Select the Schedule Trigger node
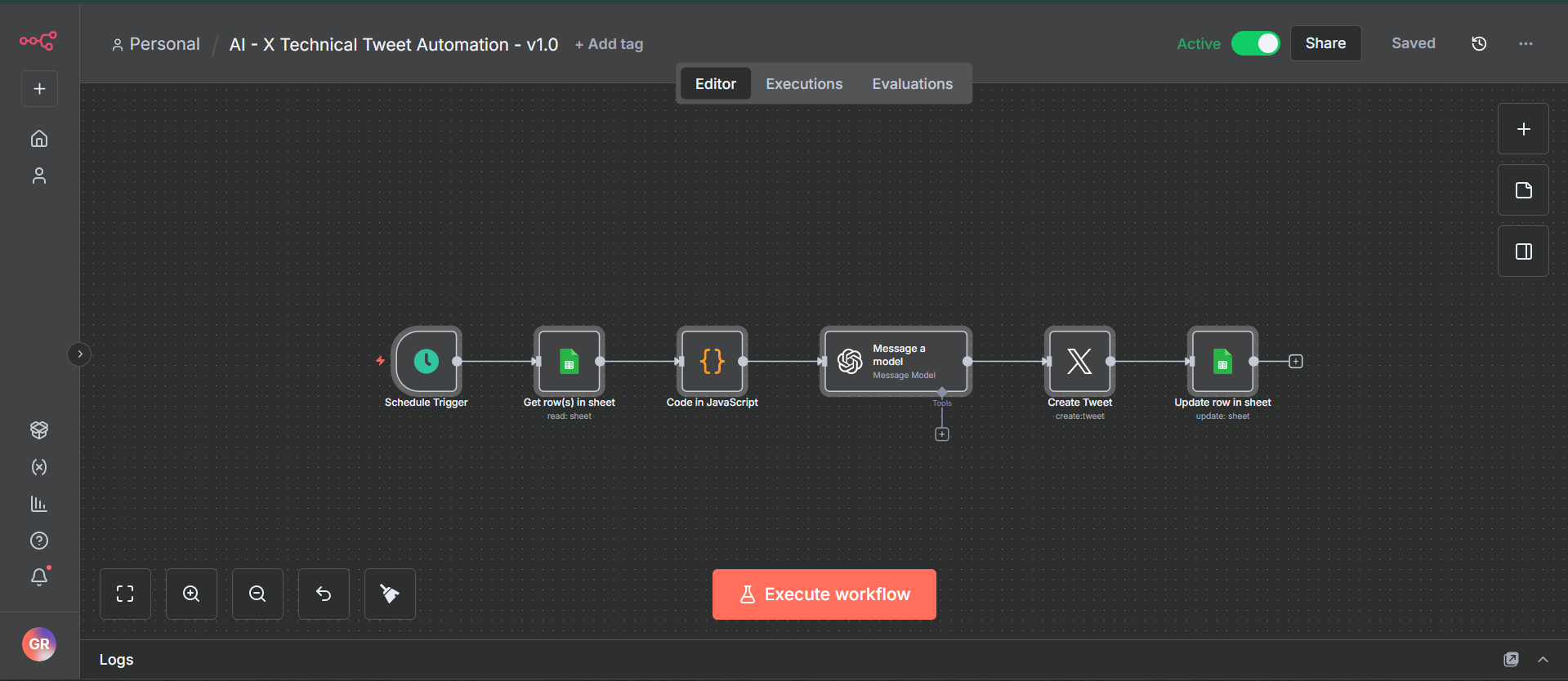 tap(427, 361)
